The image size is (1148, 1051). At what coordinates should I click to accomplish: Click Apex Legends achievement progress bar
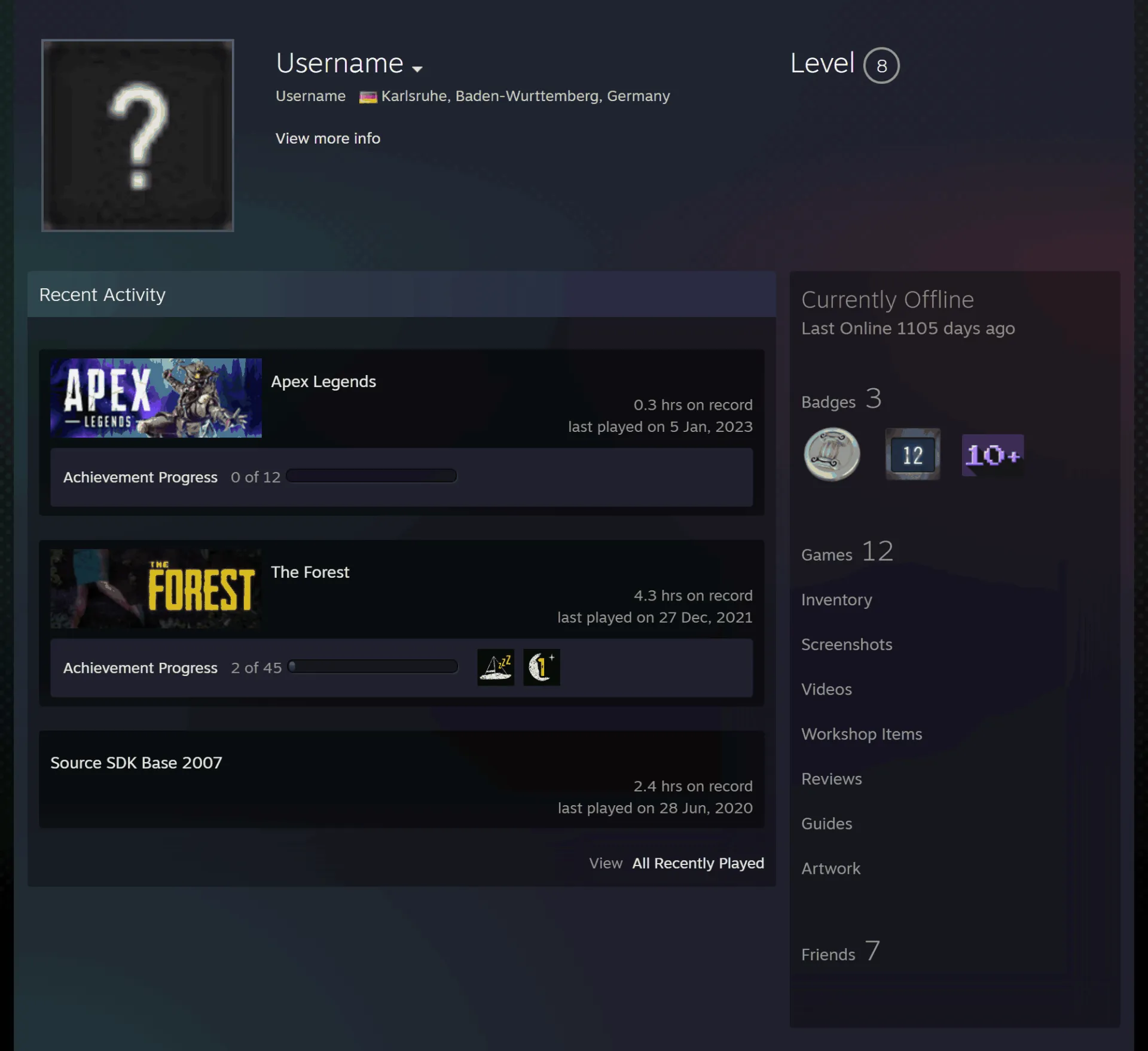(x=371, y=476)
